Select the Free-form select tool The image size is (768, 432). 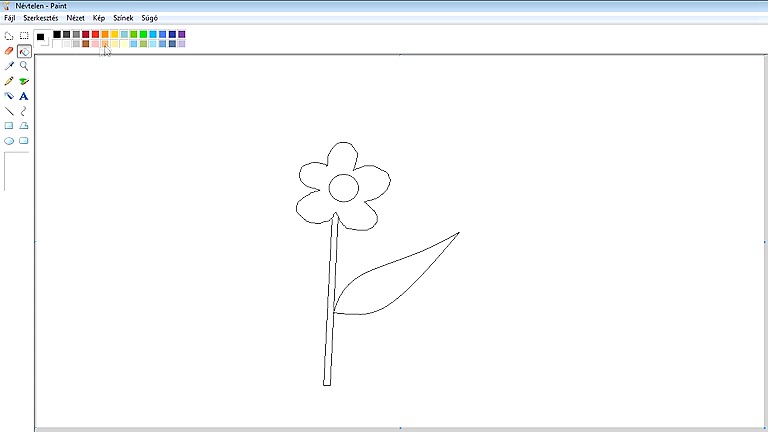(9, 36)
